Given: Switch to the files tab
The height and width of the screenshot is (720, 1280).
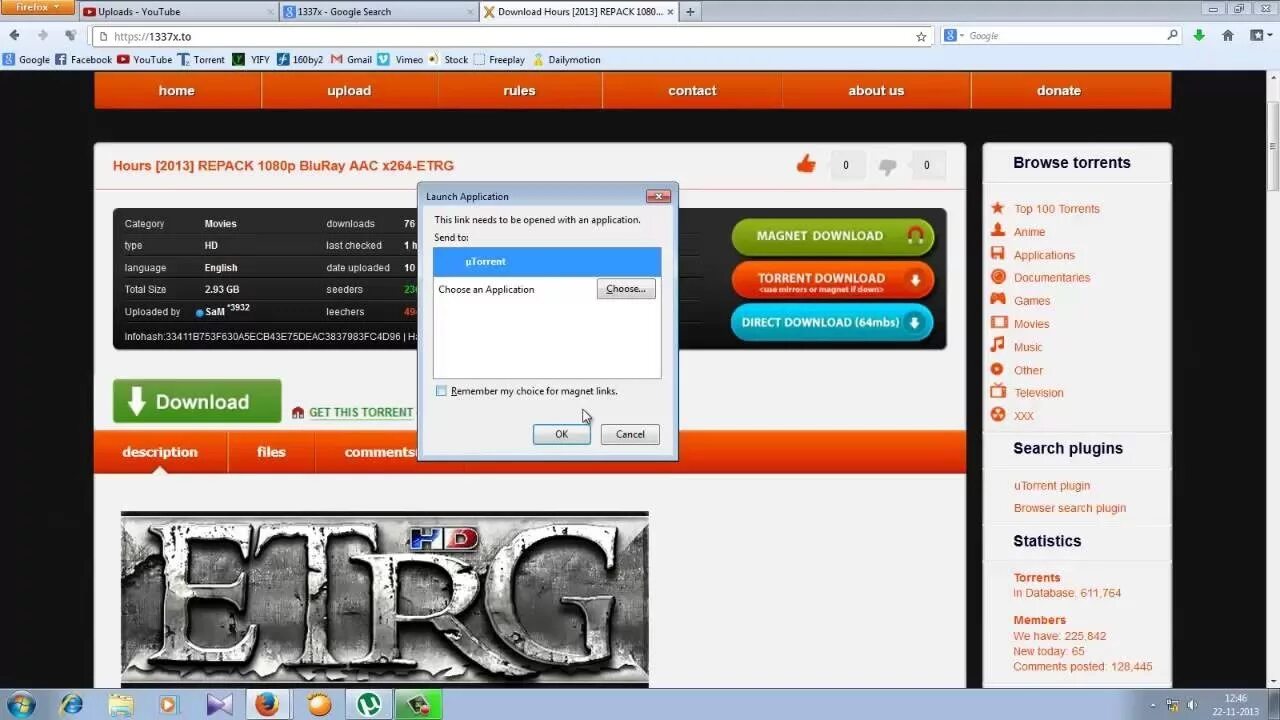Looking at the screenshot, I should point(271,452).
